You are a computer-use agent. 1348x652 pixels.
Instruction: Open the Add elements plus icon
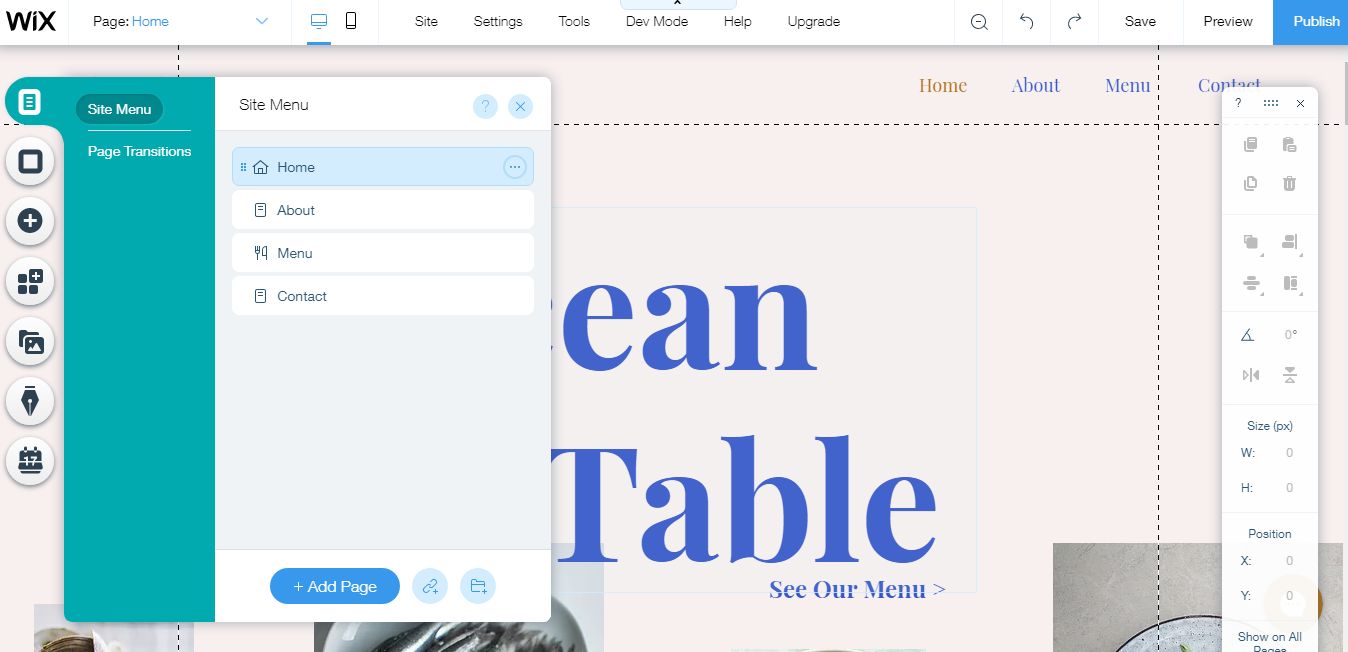[30, 221]
